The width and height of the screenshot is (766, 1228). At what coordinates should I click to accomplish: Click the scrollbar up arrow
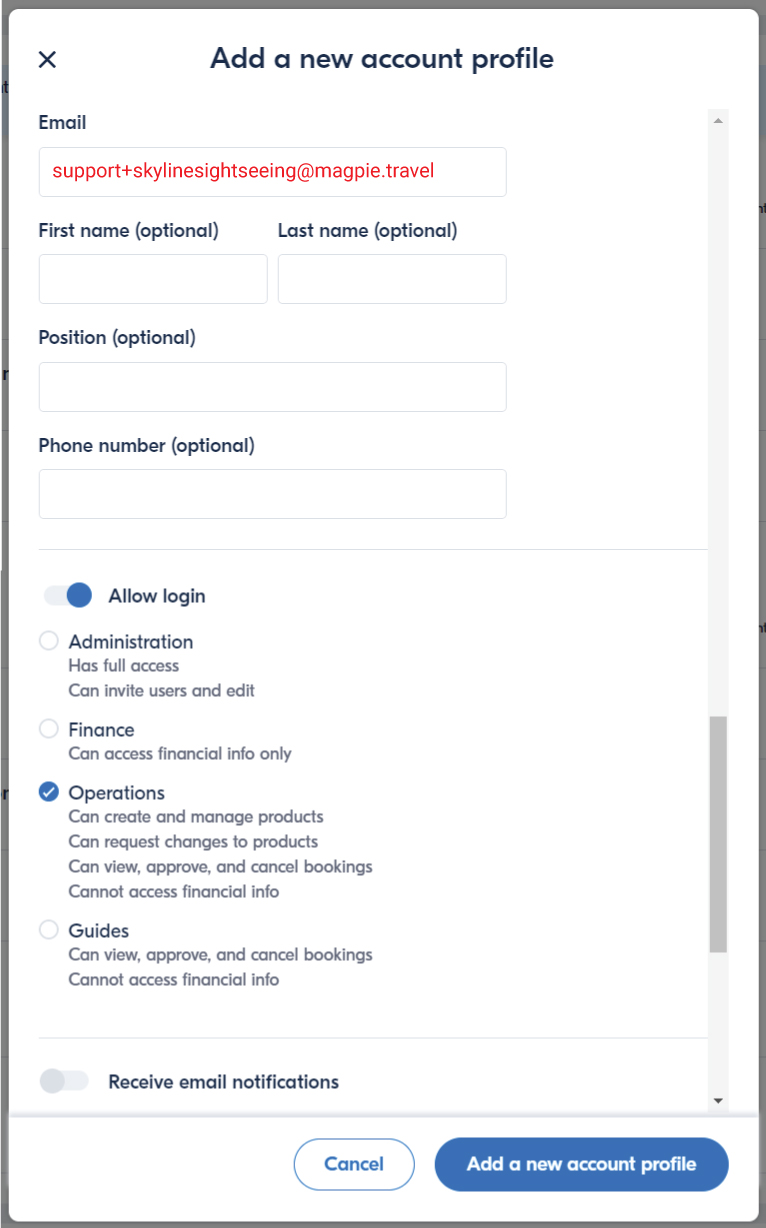(x=717, y=121)
